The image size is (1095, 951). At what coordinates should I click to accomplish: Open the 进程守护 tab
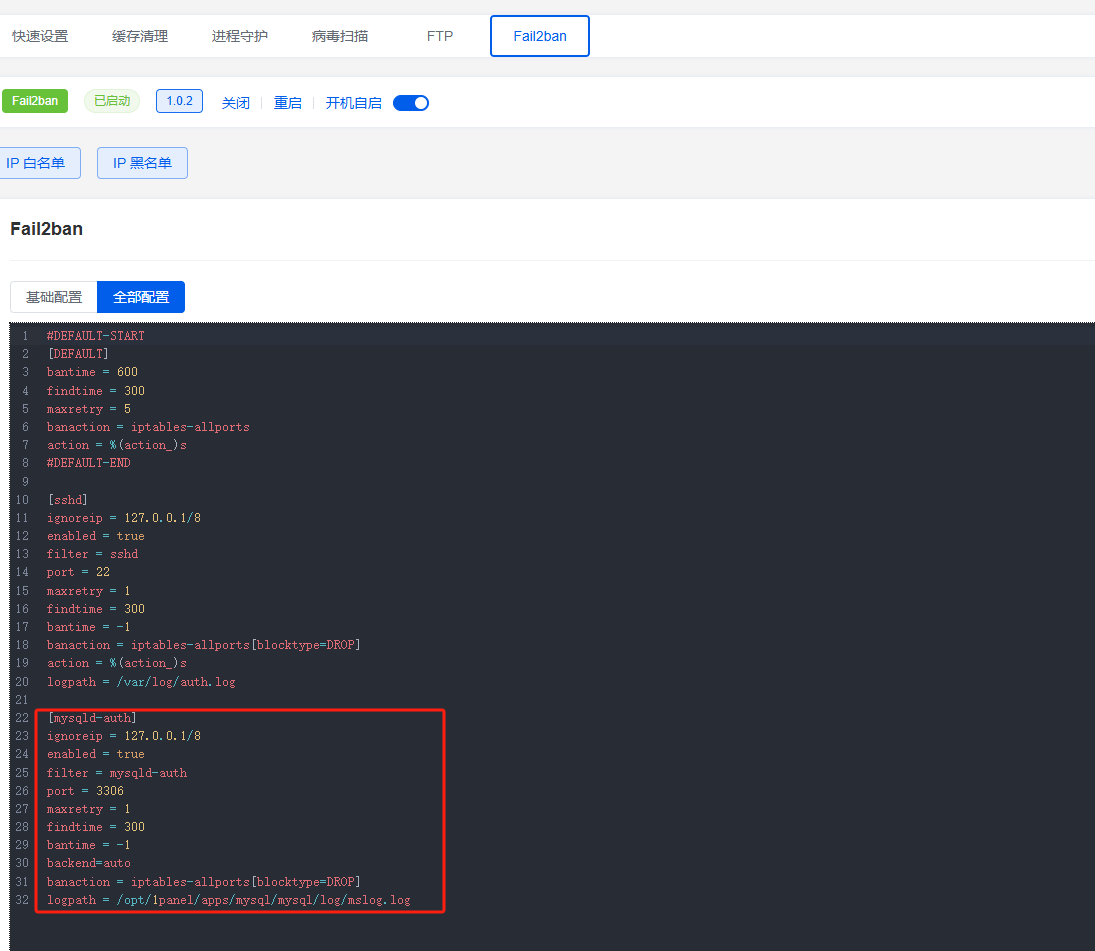click(x=240, y=36)
